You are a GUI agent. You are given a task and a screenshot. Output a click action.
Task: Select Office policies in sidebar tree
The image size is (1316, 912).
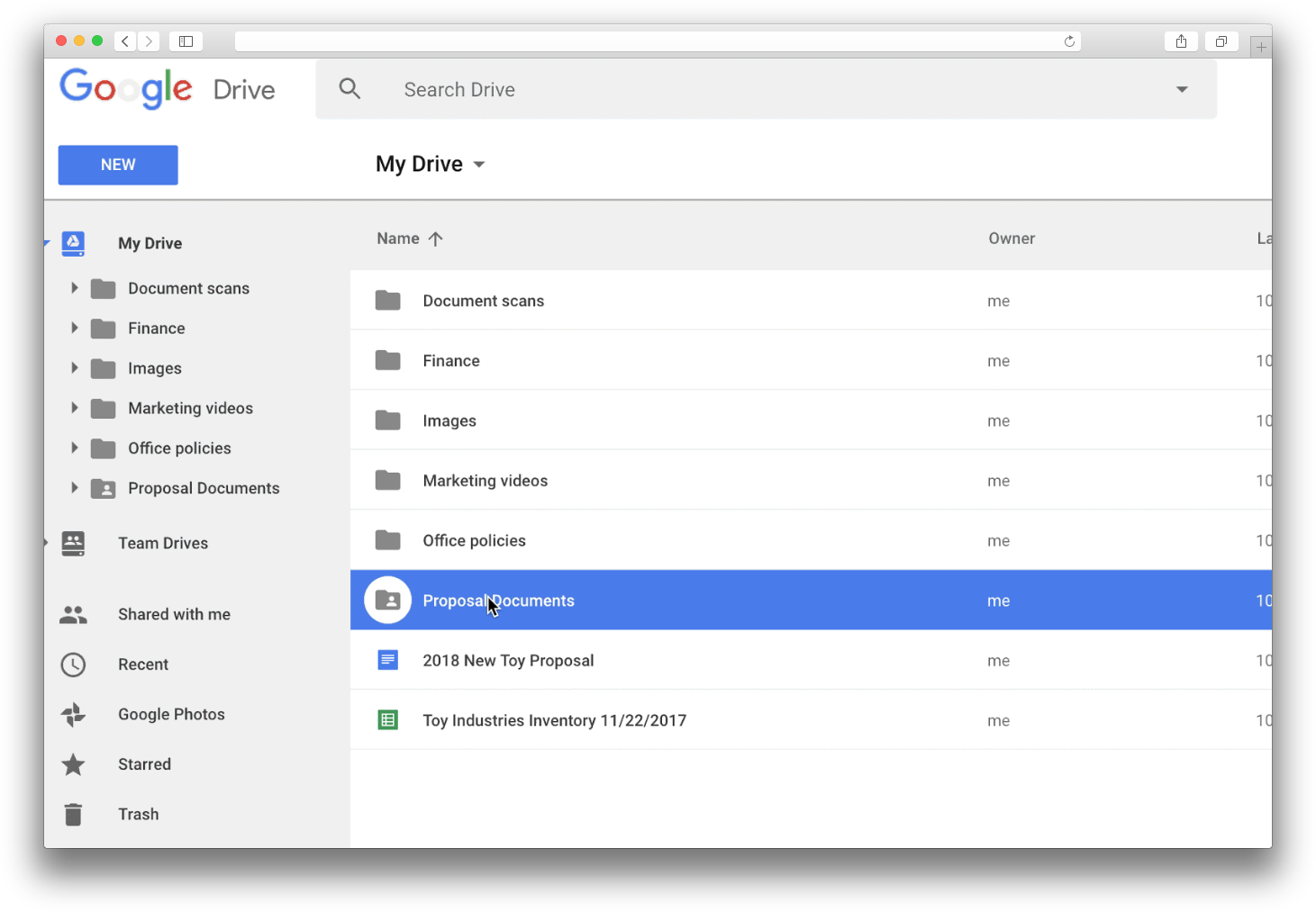(x=179, y=447)
